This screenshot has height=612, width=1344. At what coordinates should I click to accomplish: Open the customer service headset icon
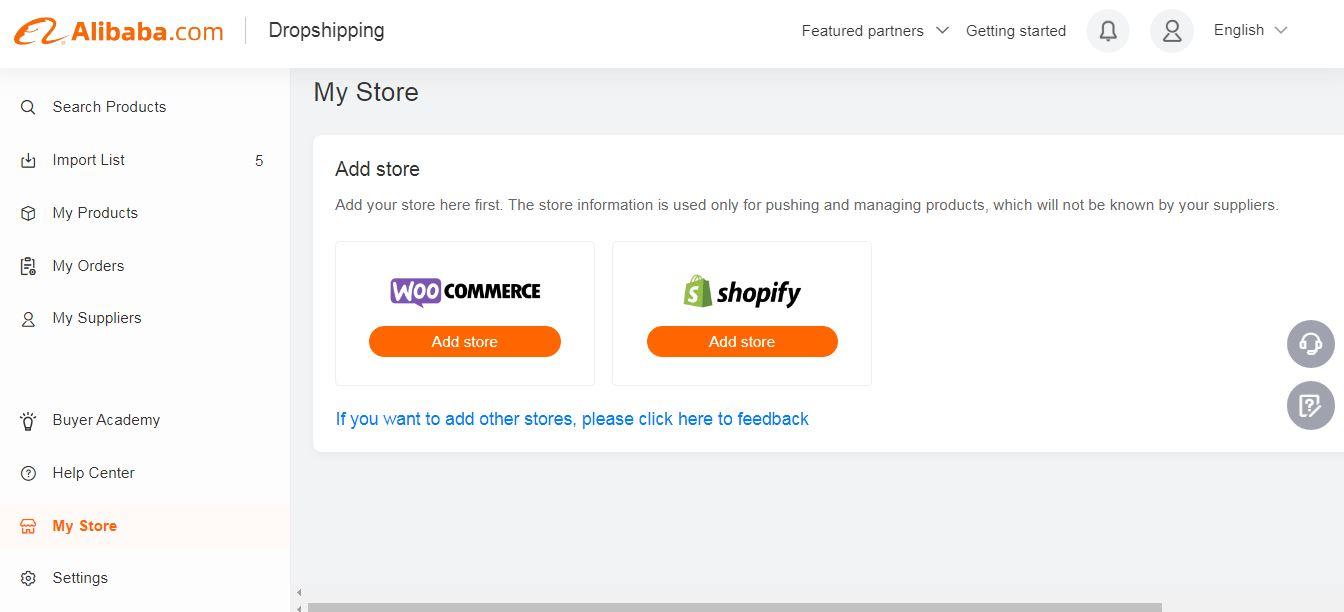pos(1311,344)
